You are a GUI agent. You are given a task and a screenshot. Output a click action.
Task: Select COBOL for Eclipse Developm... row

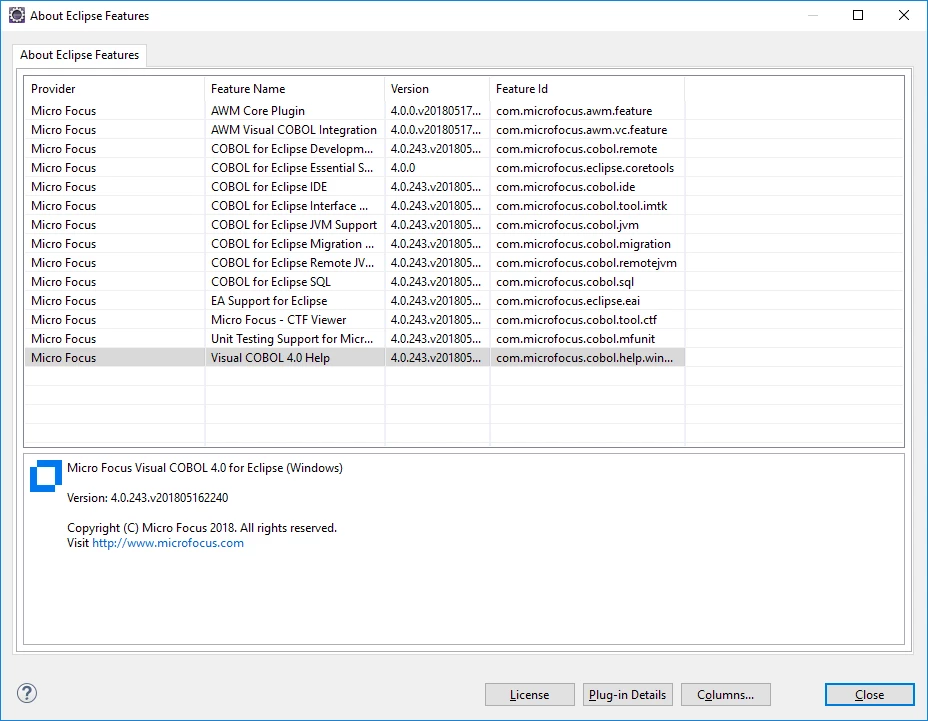(355, 149)
